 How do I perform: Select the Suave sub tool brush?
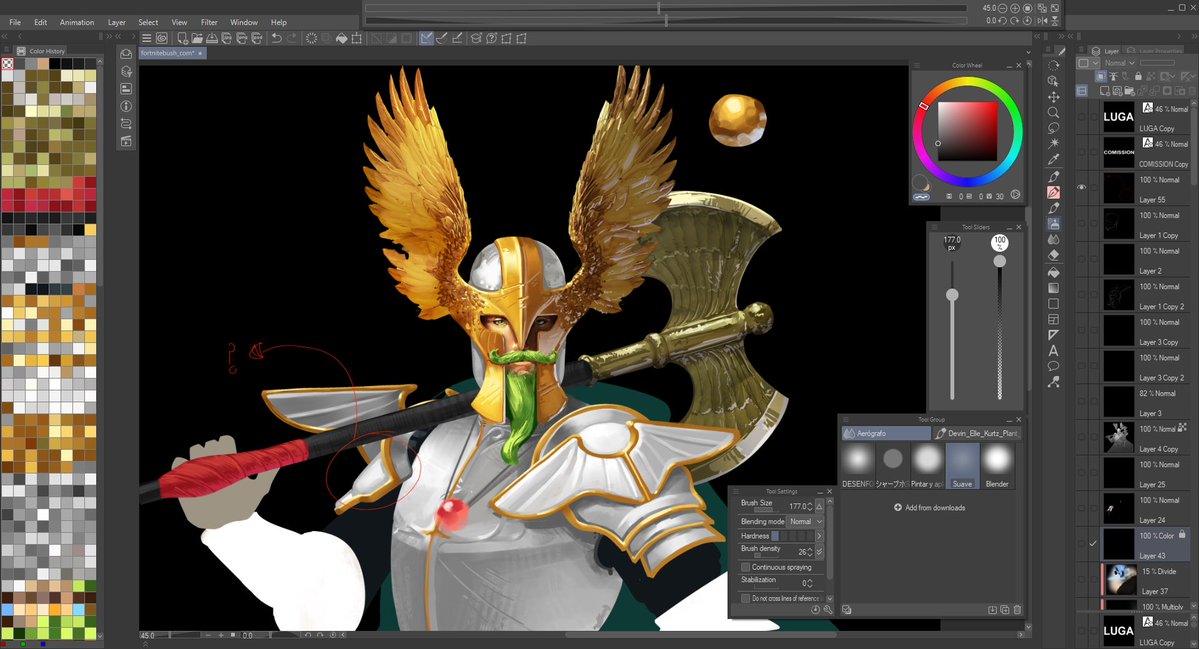click(962, 466)
